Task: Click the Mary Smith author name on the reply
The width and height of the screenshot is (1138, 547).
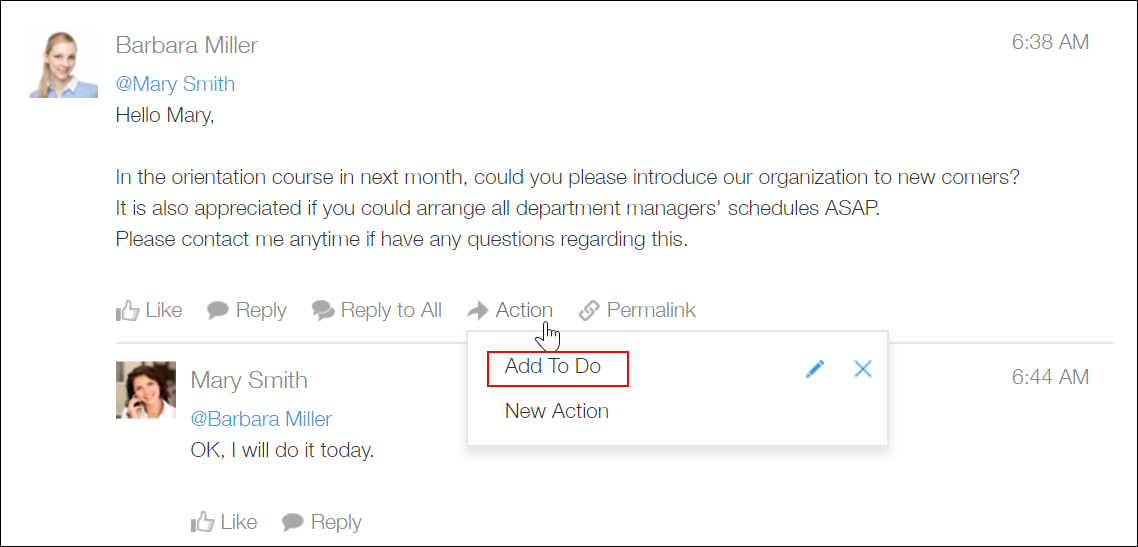Action: point(249,380)
